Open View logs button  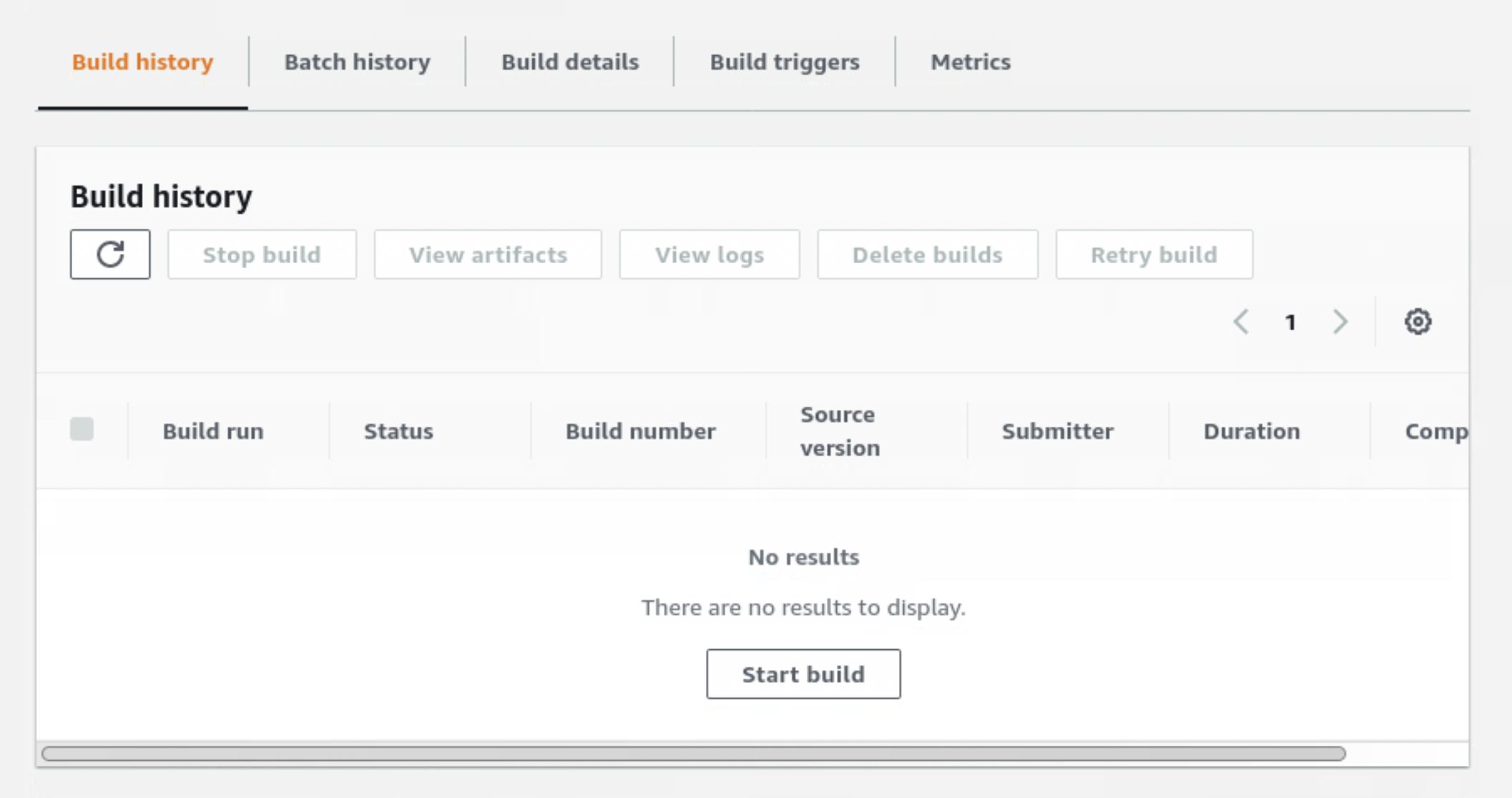click(710, 255)
